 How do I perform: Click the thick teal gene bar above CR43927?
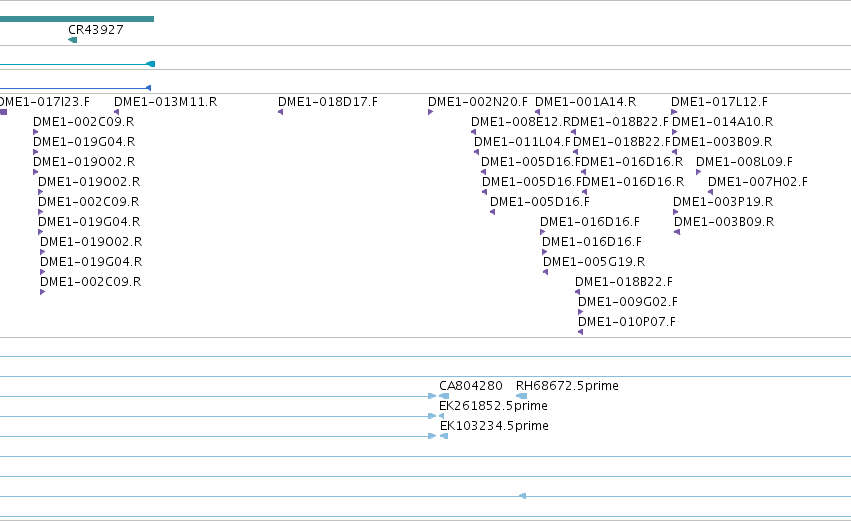(x=77, y=19)
